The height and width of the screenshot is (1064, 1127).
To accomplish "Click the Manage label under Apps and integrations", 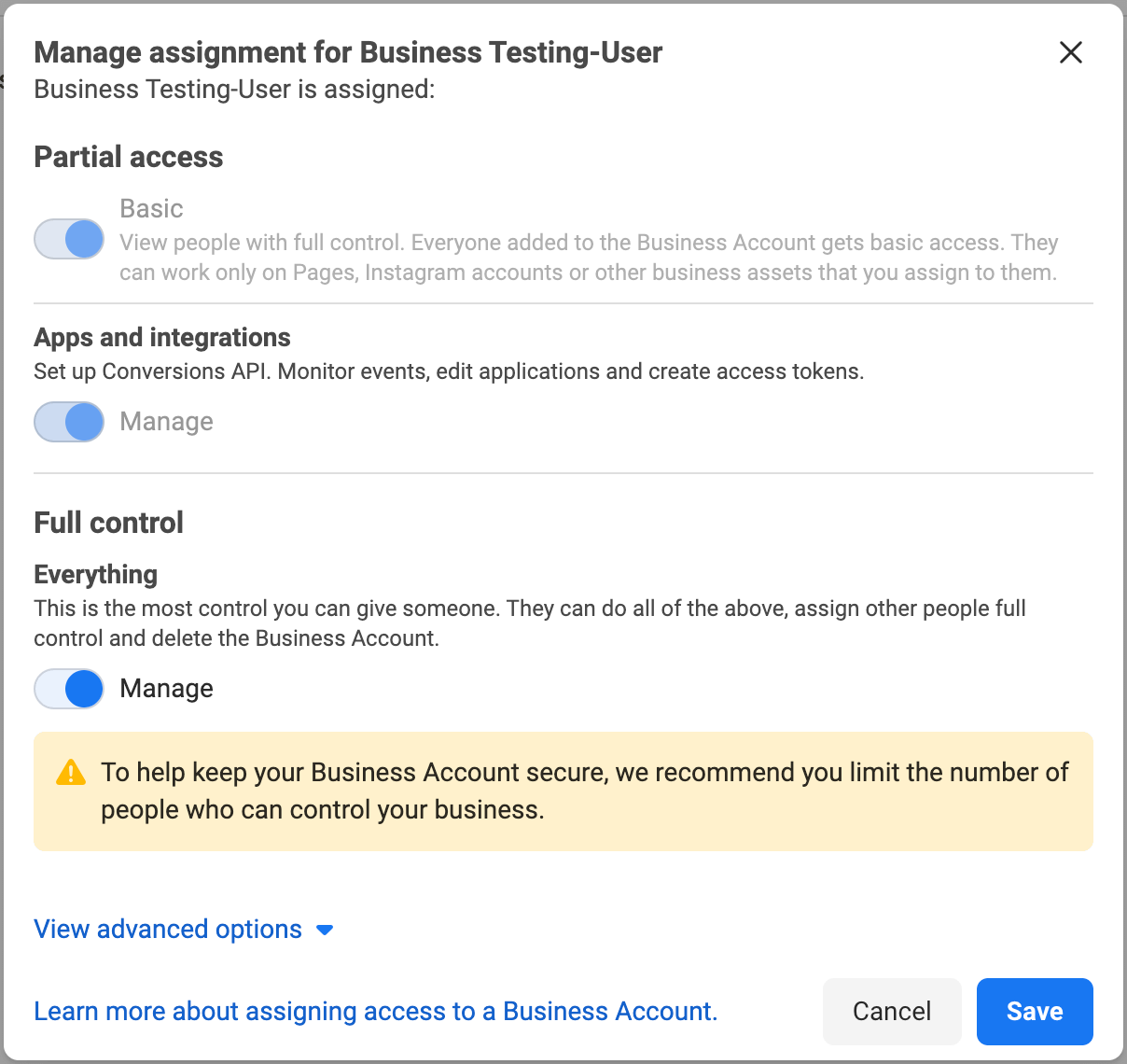I will [166, 422].
